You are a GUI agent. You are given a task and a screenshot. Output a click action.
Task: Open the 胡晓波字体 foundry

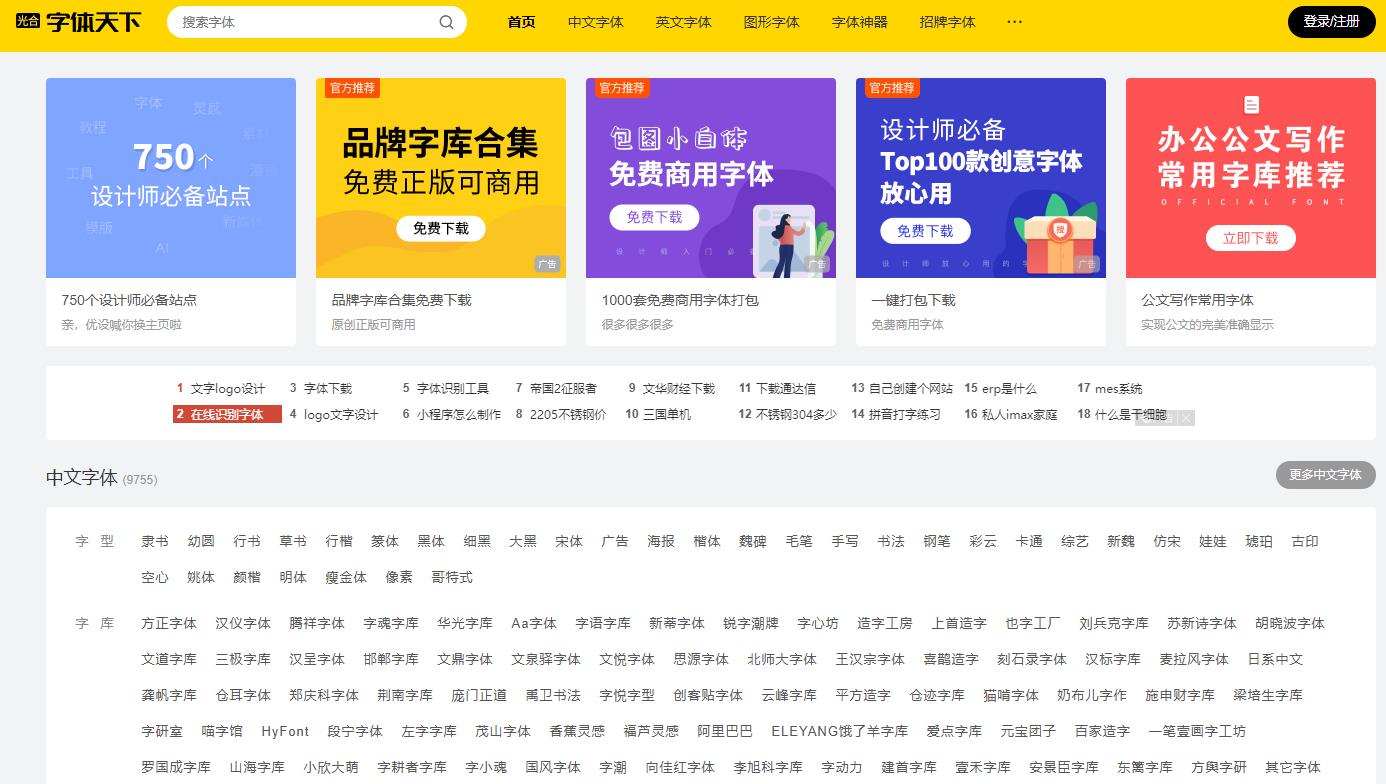(1290, 623)
